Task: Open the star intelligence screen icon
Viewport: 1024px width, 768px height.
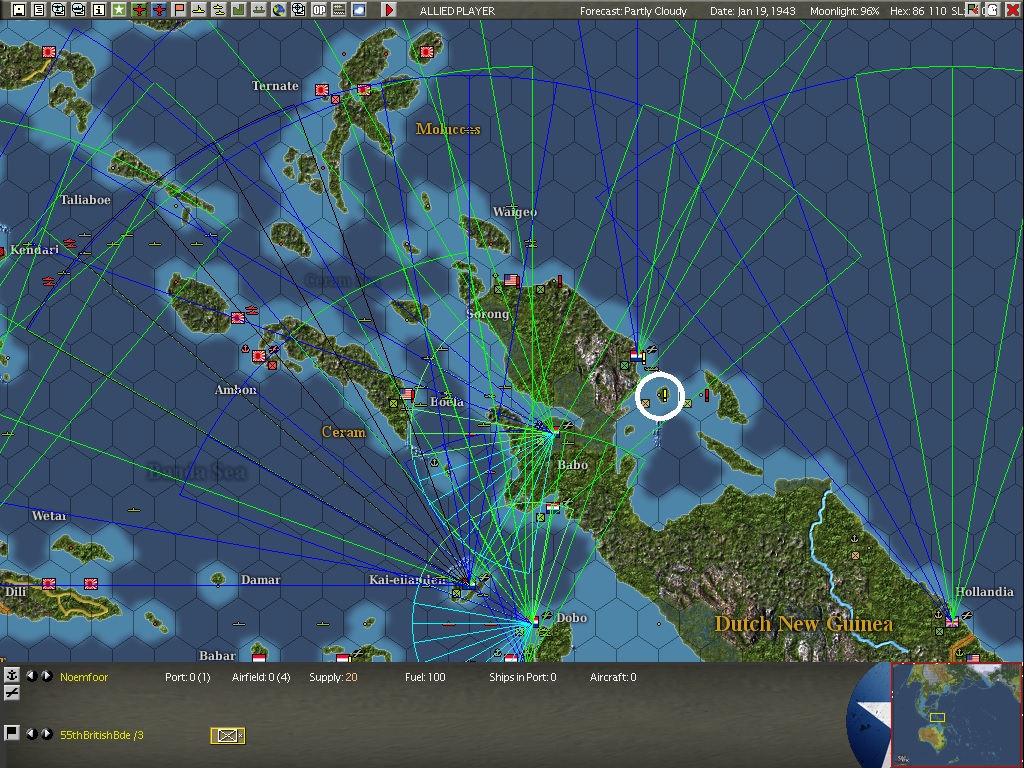Action: pos(119,10)
